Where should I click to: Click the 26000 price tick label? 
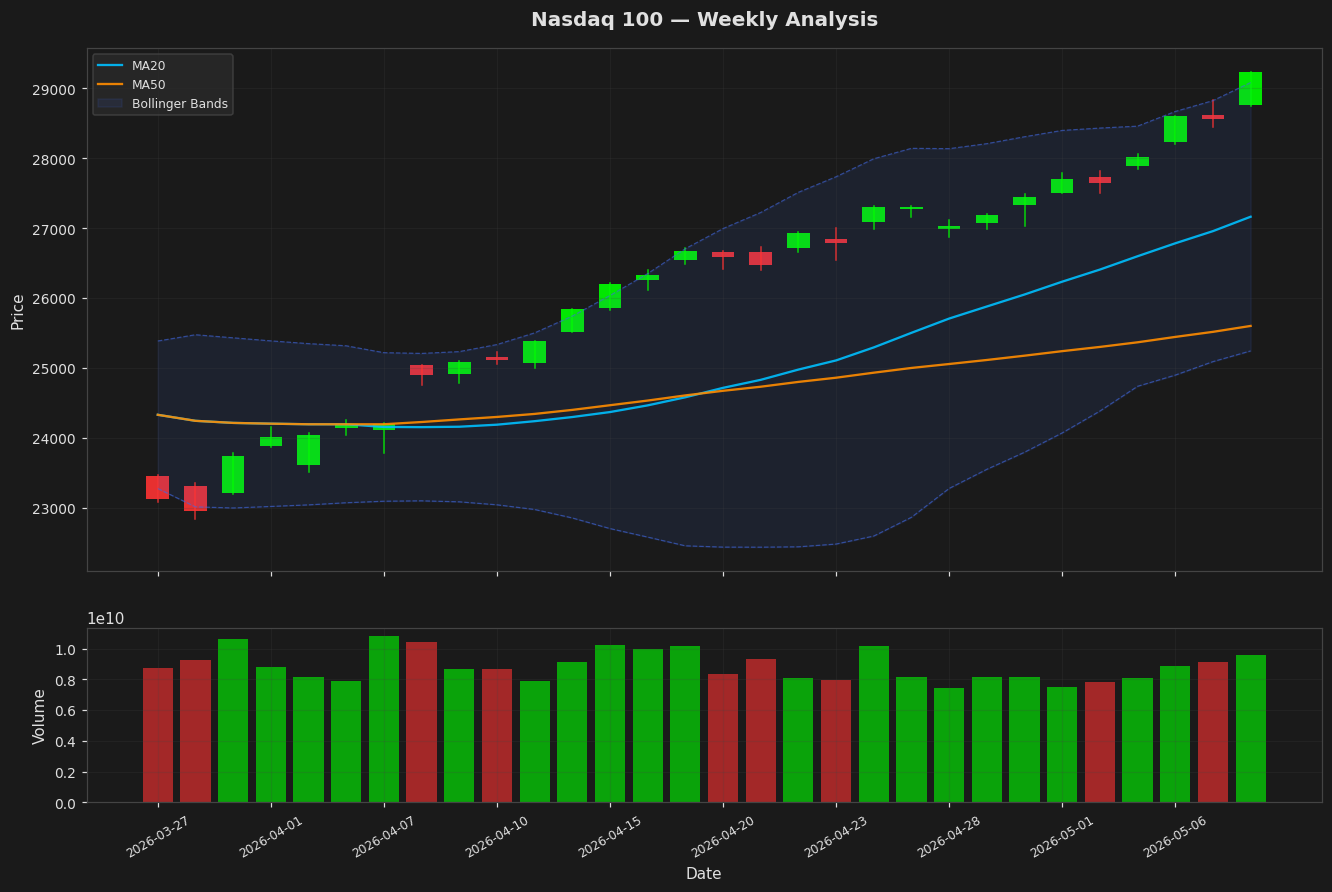54,299
